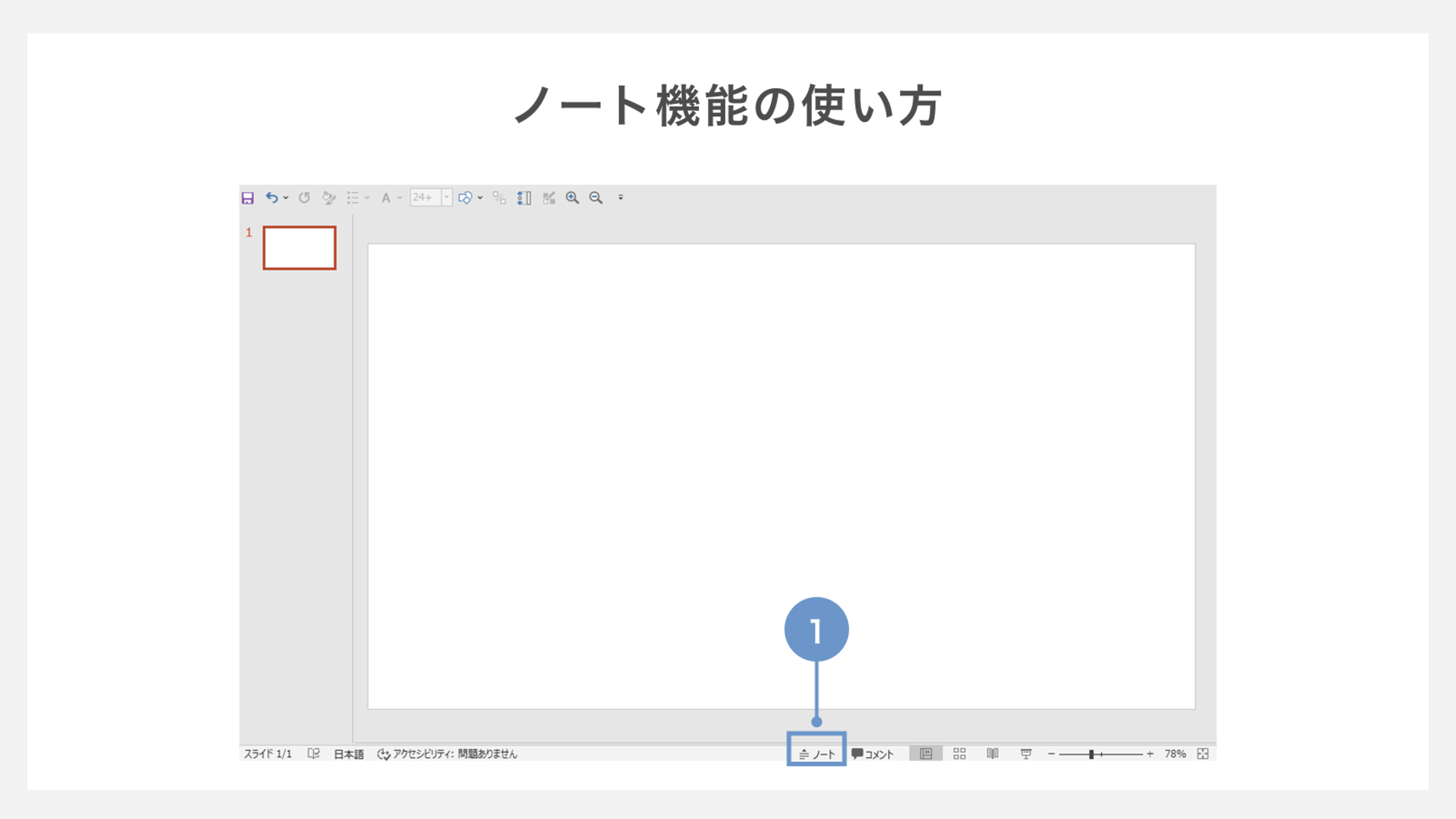Click the Text formatting icon
This screenshot has height=819, width=1456.
tap(388, 198)
